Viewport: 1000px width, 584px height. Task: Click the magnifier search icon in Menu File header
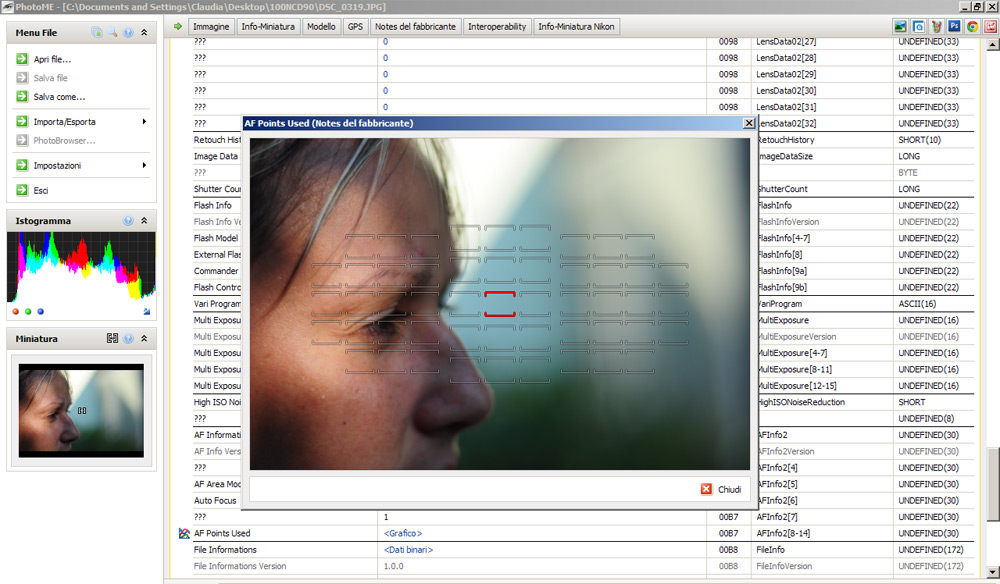(x=112, y=33)
